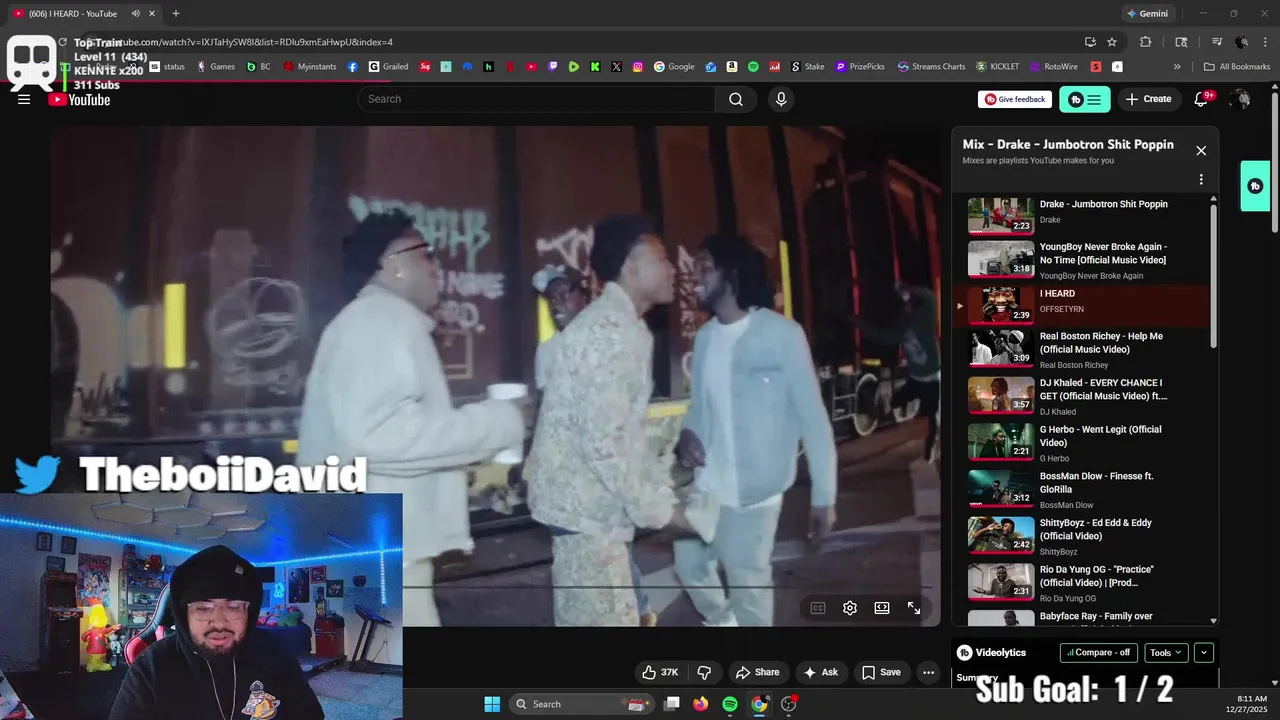This screenshot has height=720, width=1280.
Task: Start voice search with the microphone
Action: click(781, 99)
